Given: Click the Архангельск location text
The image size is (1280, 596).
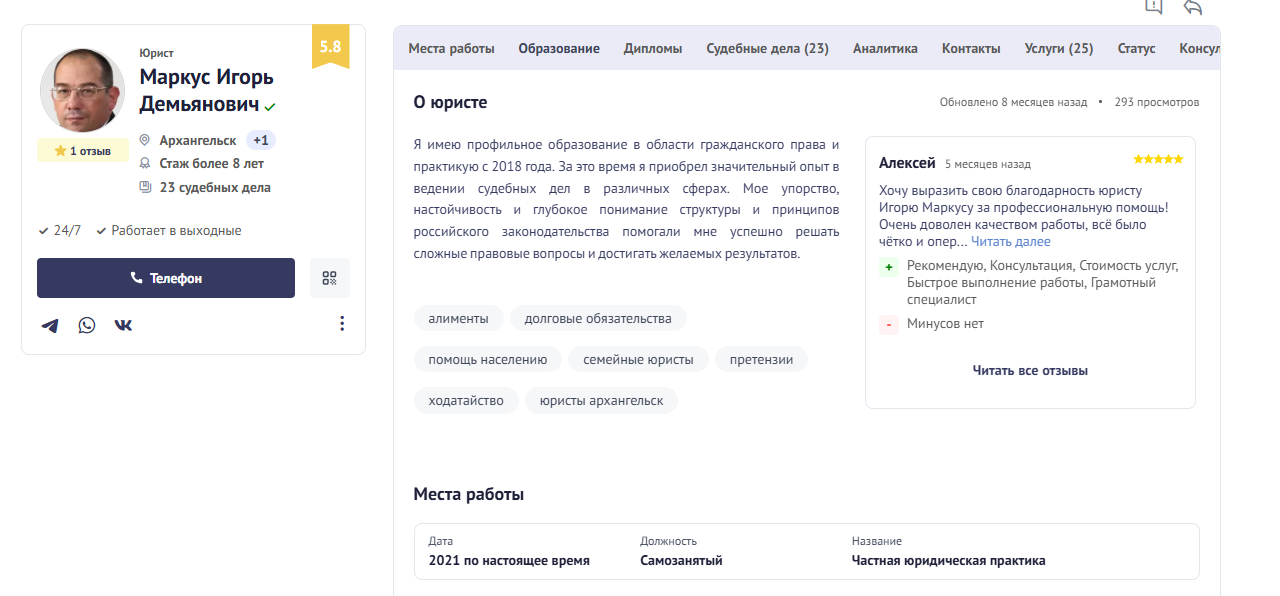Looking at the screenshot, I should coord(198,140).
